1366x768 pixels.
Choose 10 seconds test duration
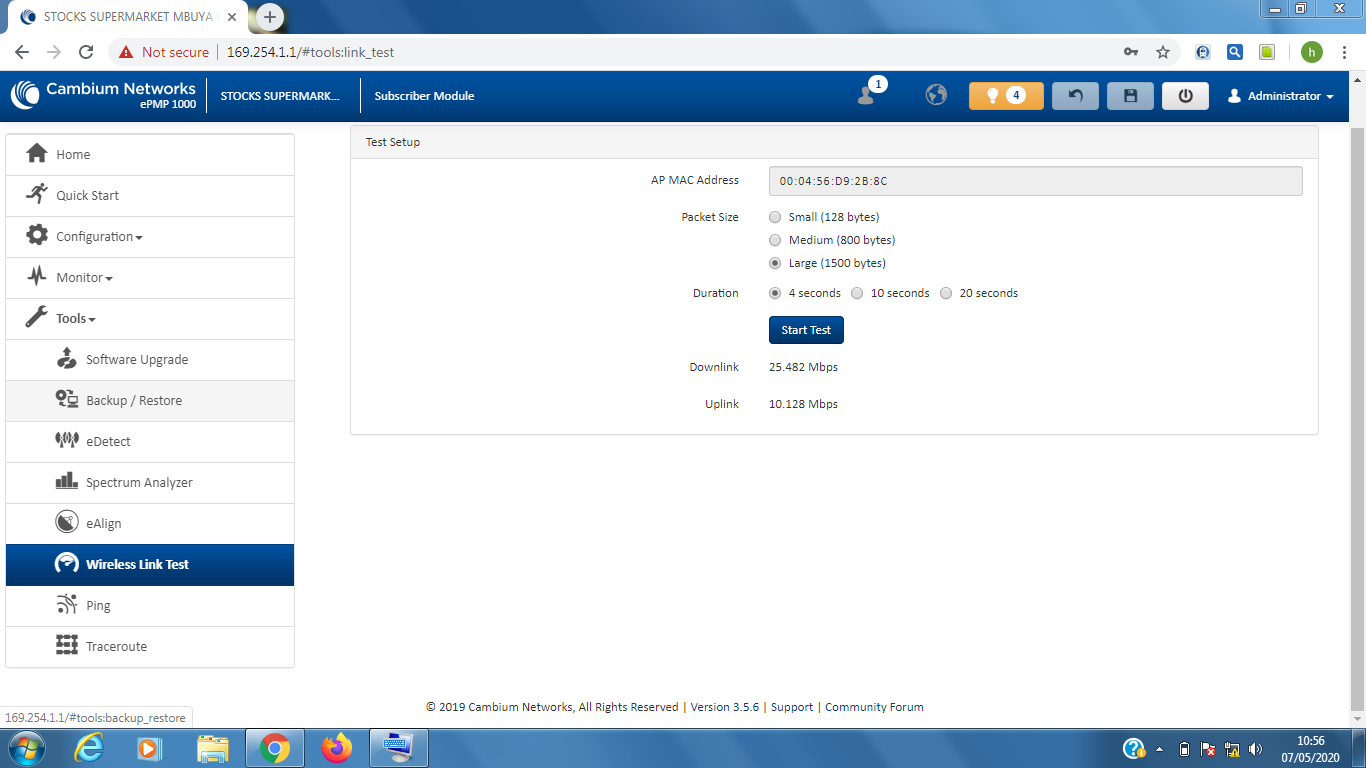point(857,293)
